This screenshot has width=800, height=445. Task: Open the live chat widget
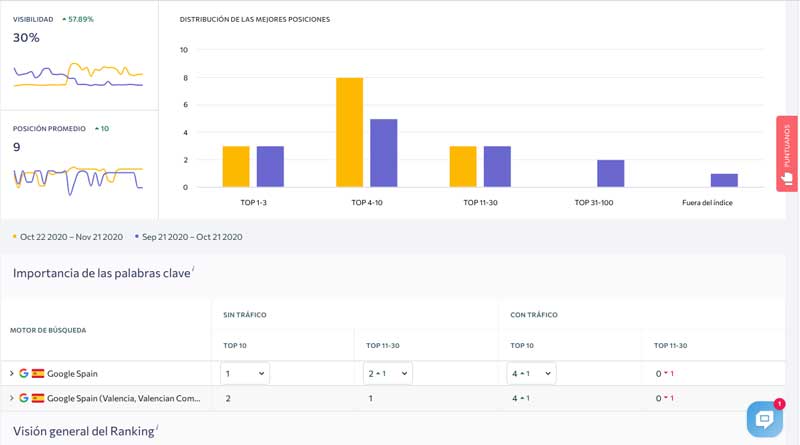(764, 419)
